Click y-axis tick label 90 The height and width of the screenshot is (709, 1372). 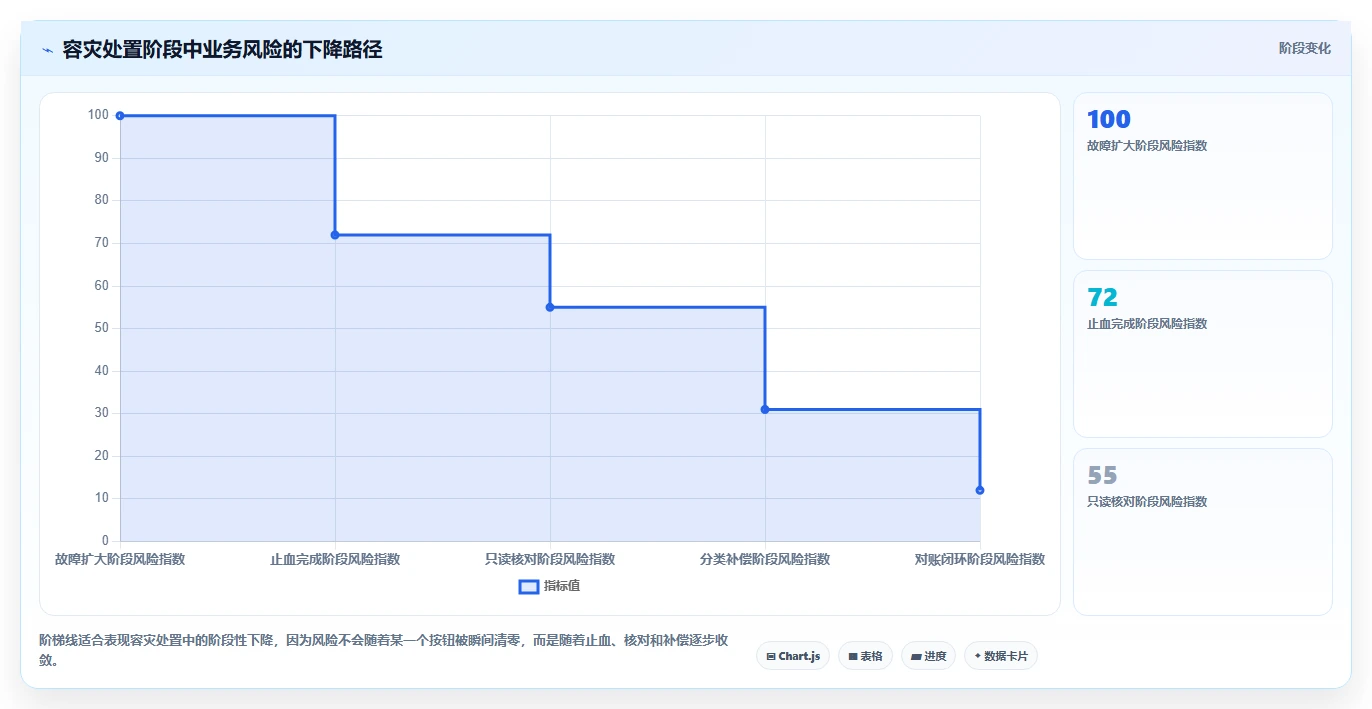(102, 158)
